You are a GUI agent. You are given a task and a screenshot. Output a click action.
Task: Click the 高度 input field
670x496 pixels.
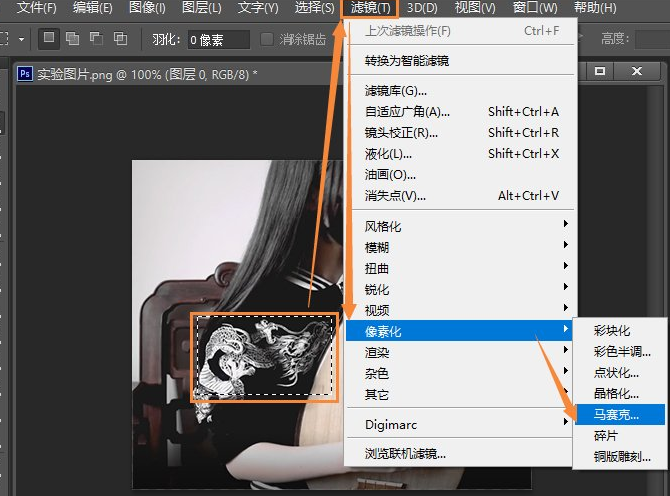[x=652, y=39]
